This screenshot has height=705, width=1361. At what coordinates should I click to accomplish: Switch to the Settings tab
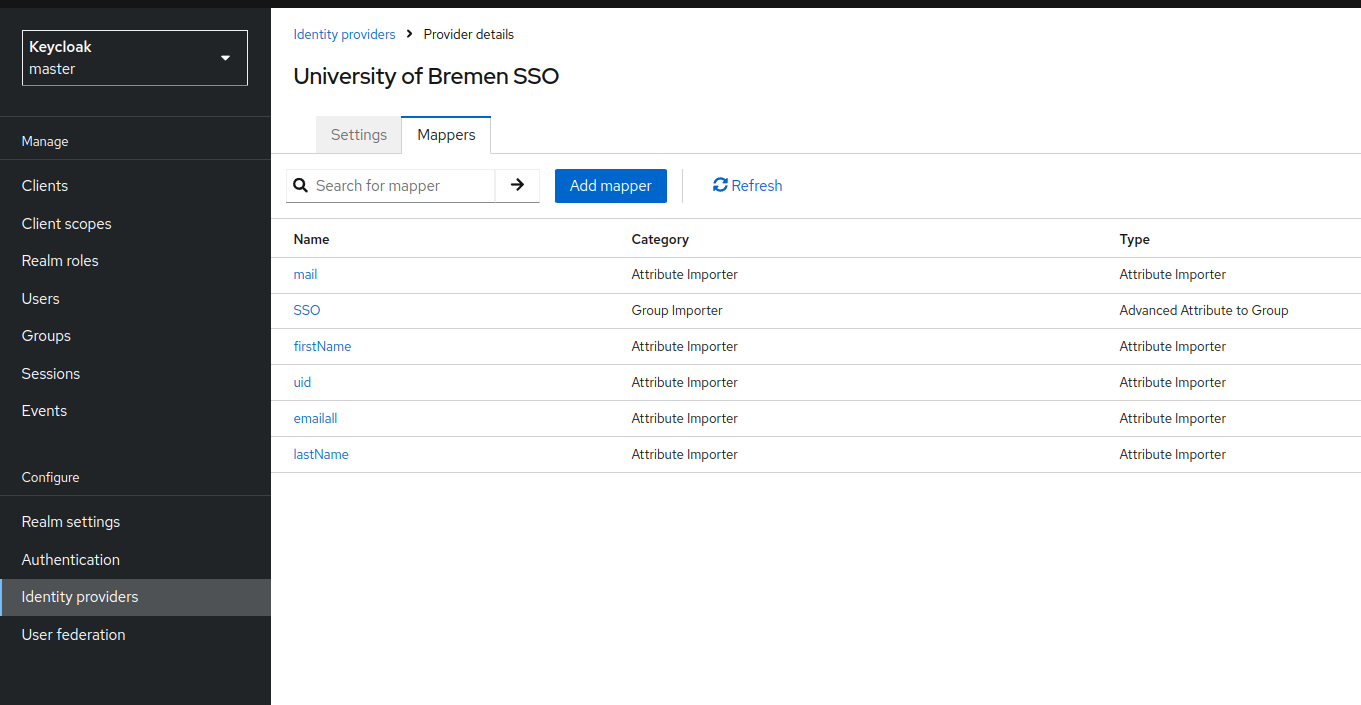[359, 135]
